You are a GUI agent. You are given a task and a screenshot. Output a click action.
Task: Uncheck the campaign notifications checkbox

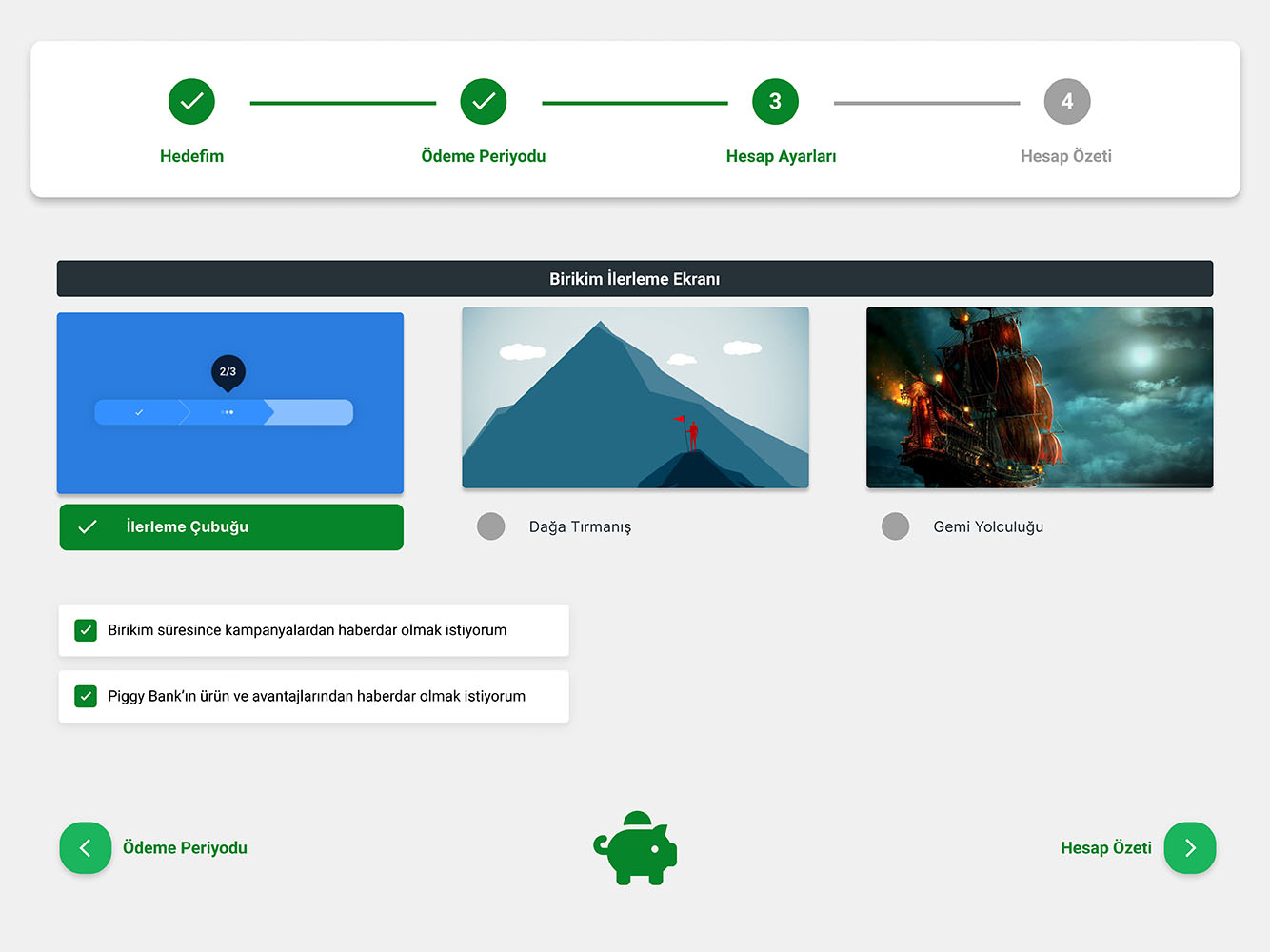[x=86, y=630]
